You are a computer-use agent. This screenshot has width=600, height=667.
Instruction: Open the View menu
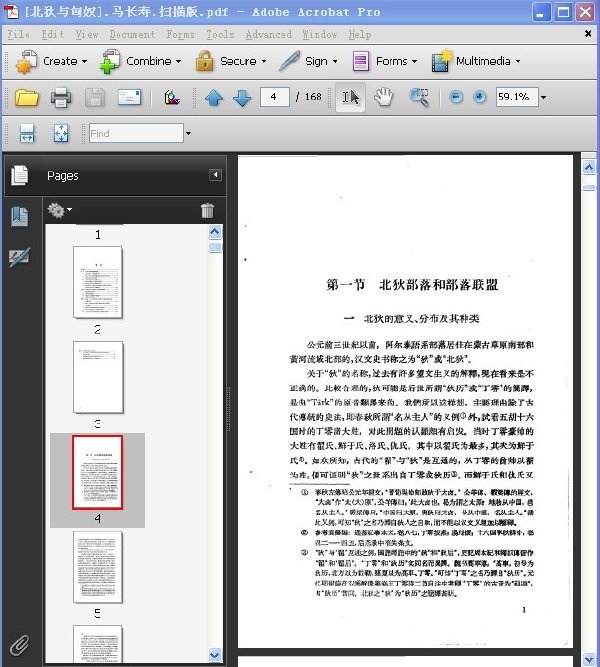87,34
